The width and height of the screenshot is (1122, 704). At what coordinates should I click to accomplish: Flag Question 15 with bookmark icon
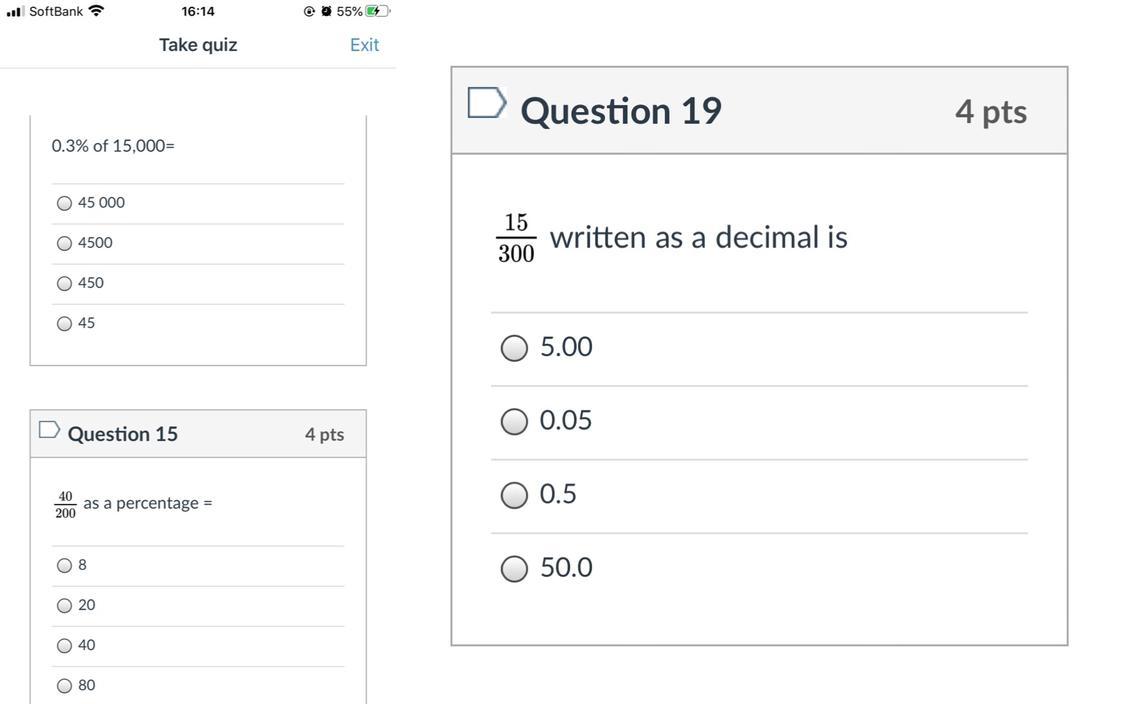(49, 430)
